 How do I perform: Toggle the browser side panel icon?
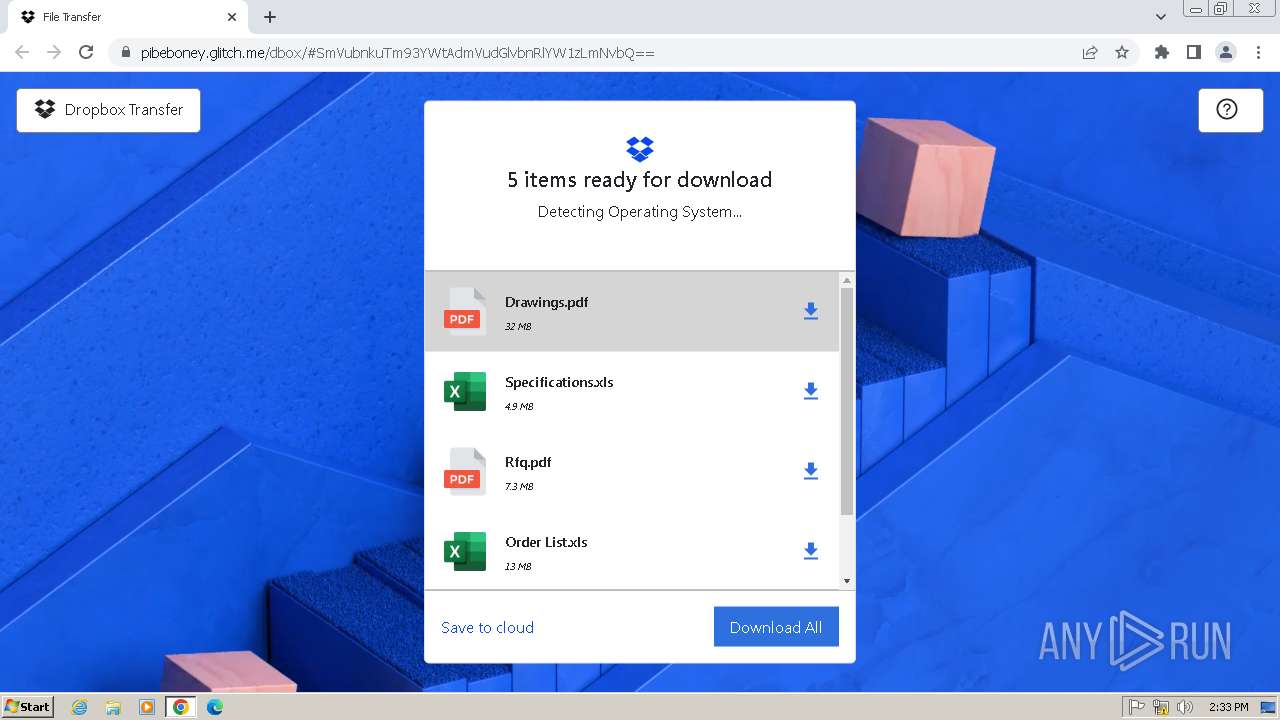1193,52
